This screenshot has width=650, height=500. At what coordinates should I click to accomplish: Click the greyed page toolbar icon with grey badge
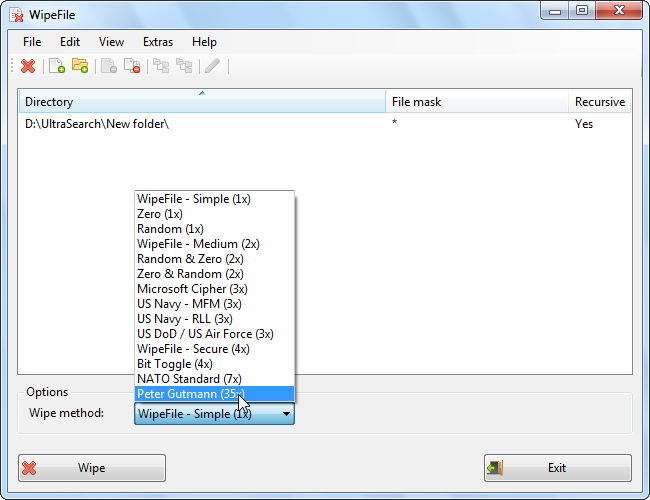[x=109, y=66]
